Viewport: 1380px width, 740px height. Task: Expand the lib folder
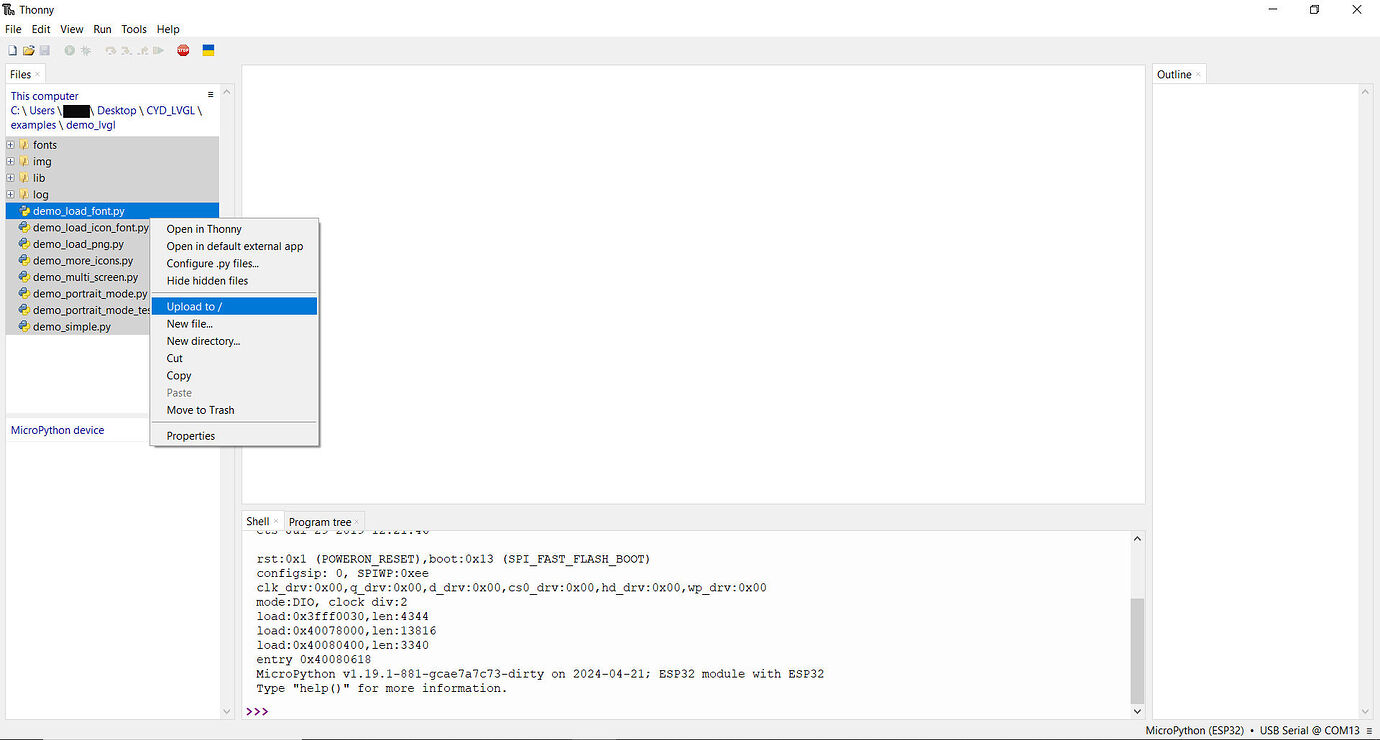11,178
